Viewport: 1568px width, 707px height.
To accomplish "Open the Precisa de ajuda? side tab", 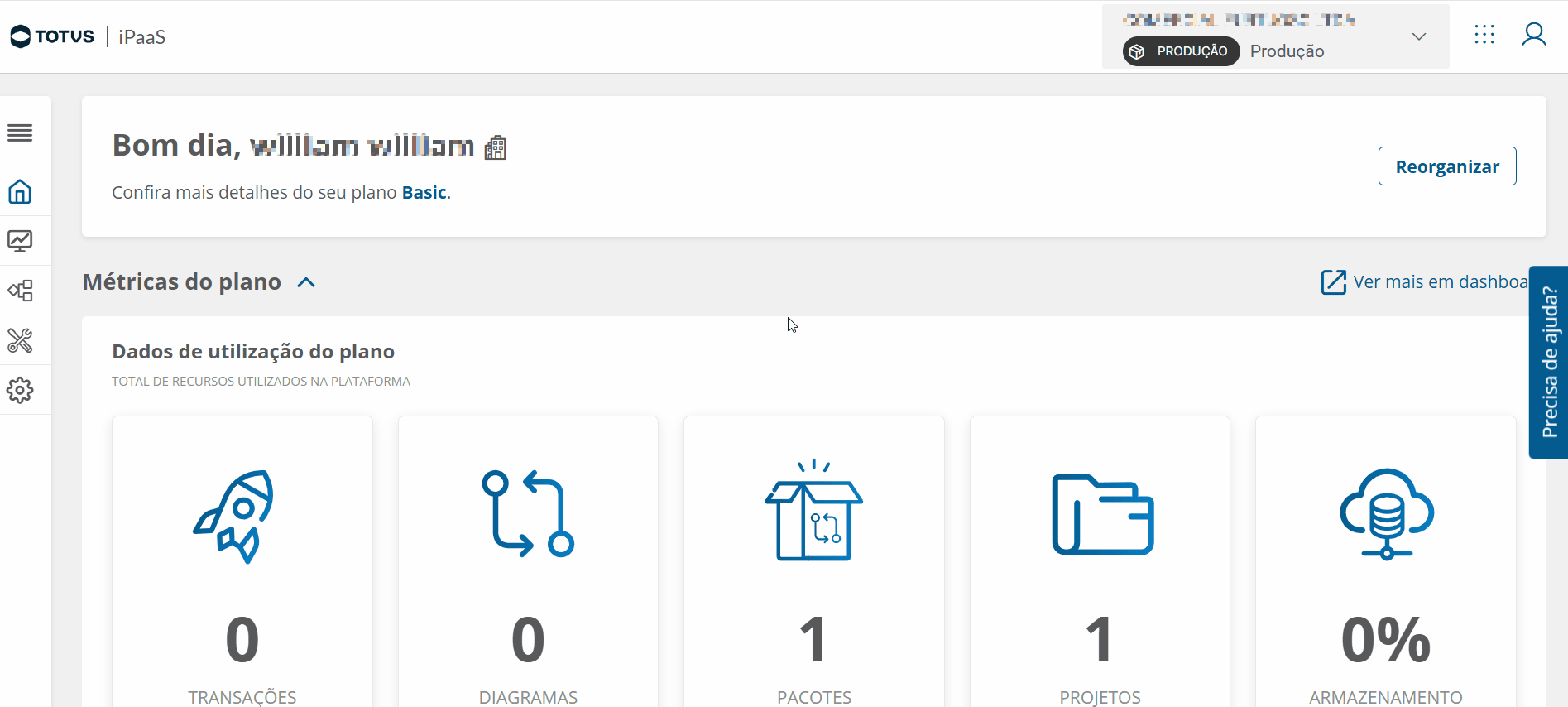I will [x=1549, y=362].
